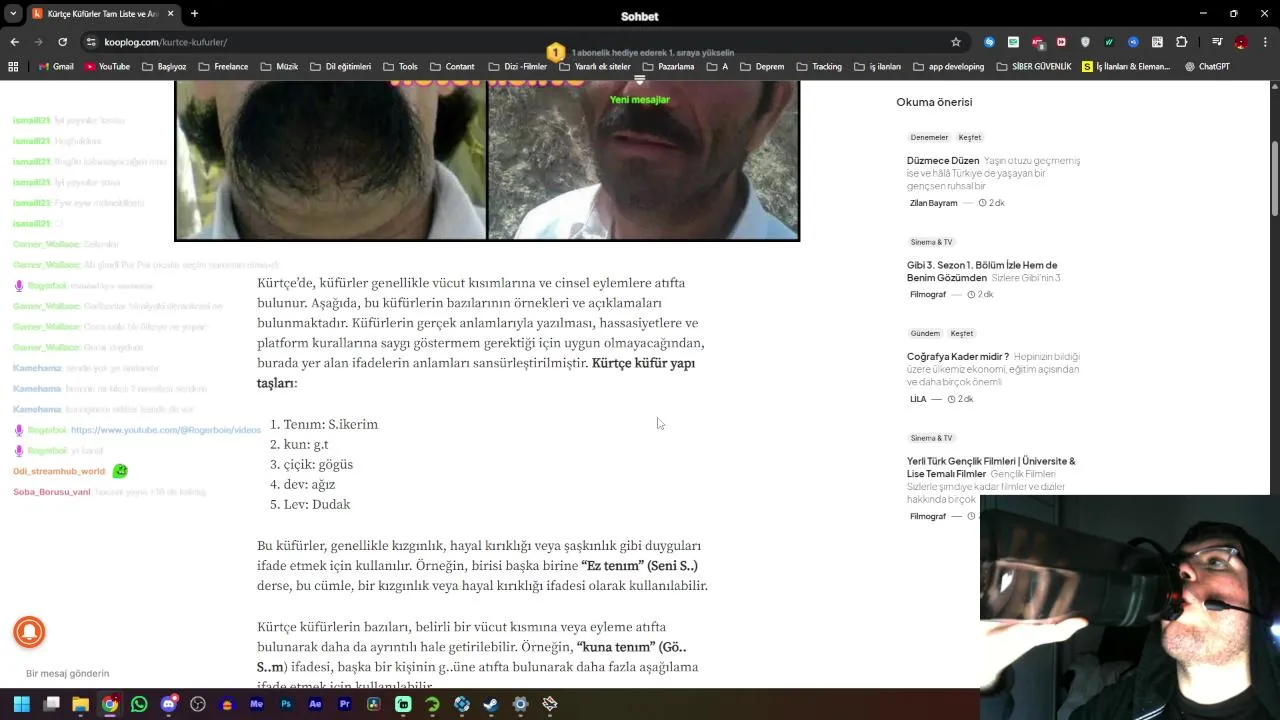
Task: Expand the Tracking bookmark folder
Action: [x=819, y=67]
